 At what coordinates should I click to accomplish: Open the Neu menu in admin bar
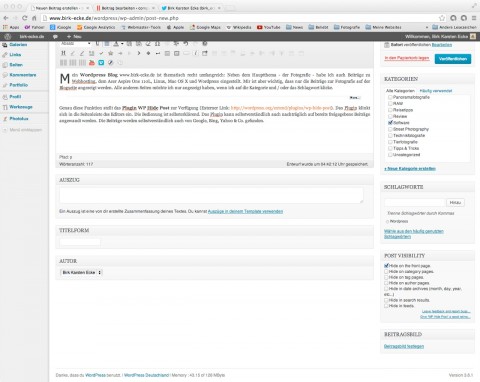point(74,36)
